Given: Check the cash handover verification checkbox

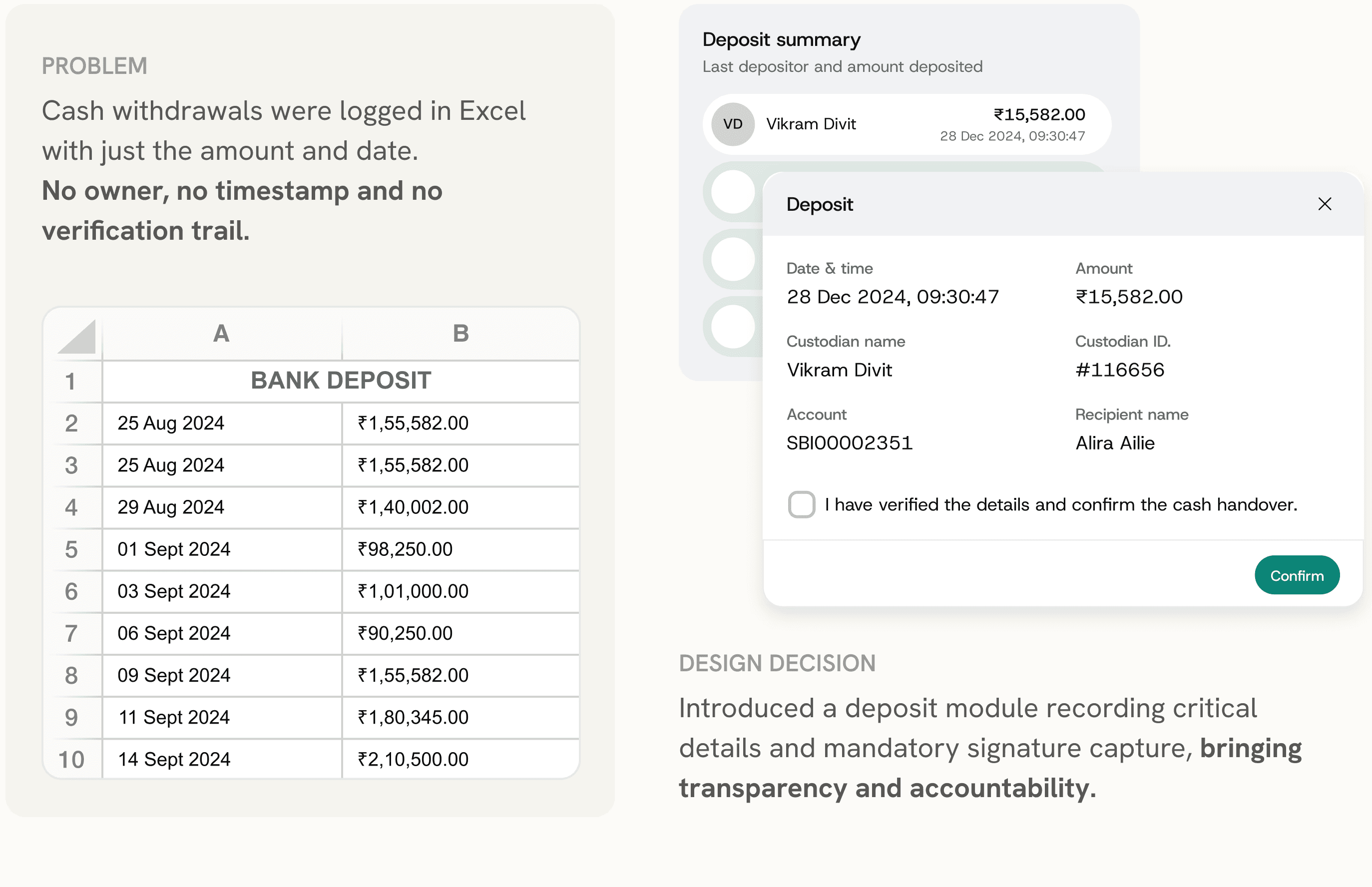Looking at the screenshot, I should tap(801, 504).
